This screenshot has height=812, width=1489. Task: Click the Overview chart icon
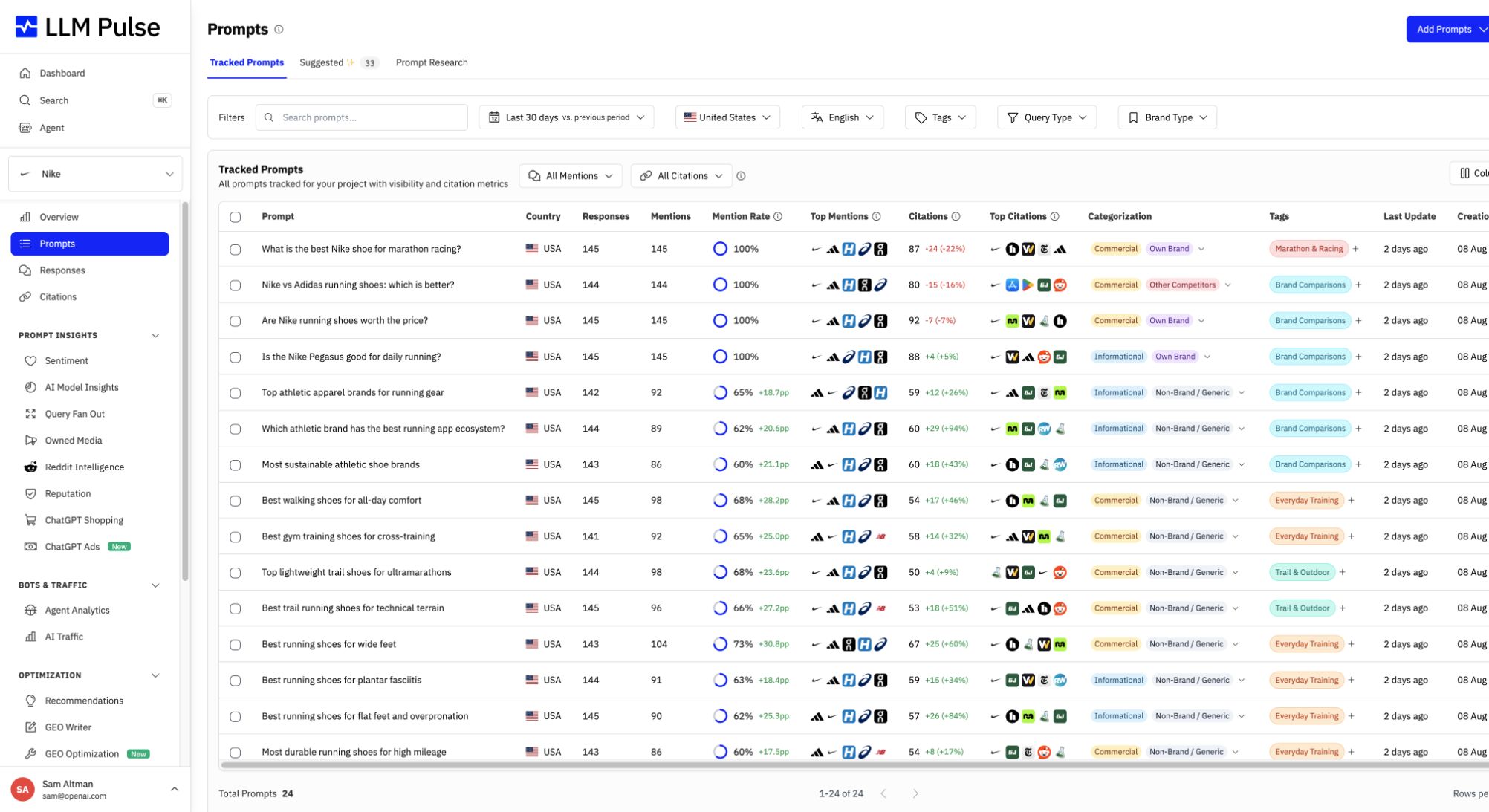click(25, 217)
